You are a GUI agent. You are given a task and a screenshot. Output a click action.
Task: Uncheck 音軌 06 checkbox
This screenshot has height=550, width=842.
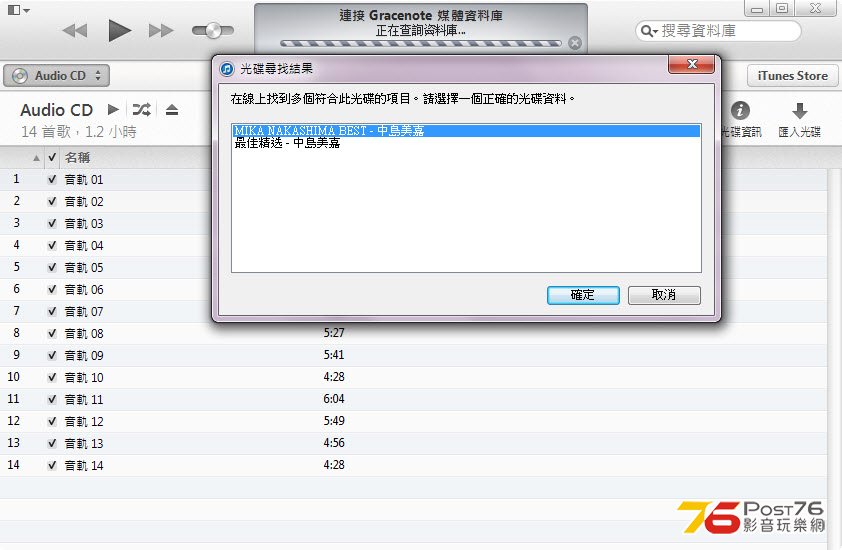(x=52, y=290)
